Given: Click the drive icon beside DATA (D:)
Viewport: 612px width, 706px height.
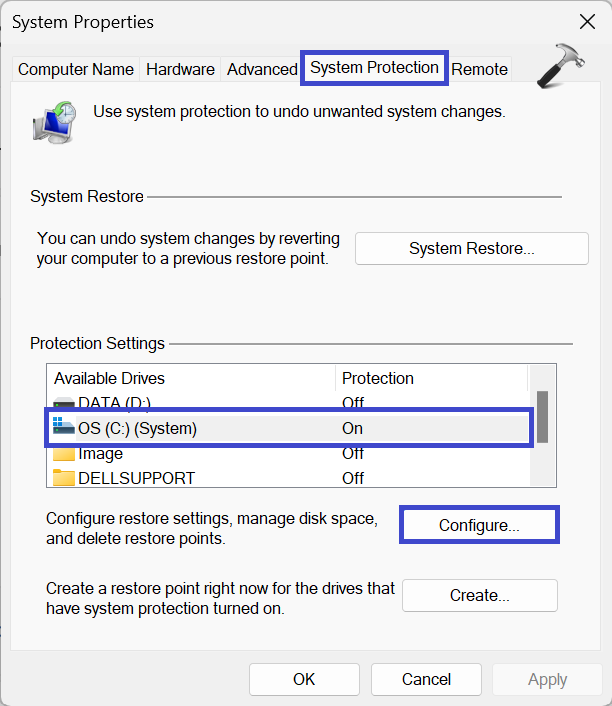Looking at the screenshot, I should [x=64, y=403].
